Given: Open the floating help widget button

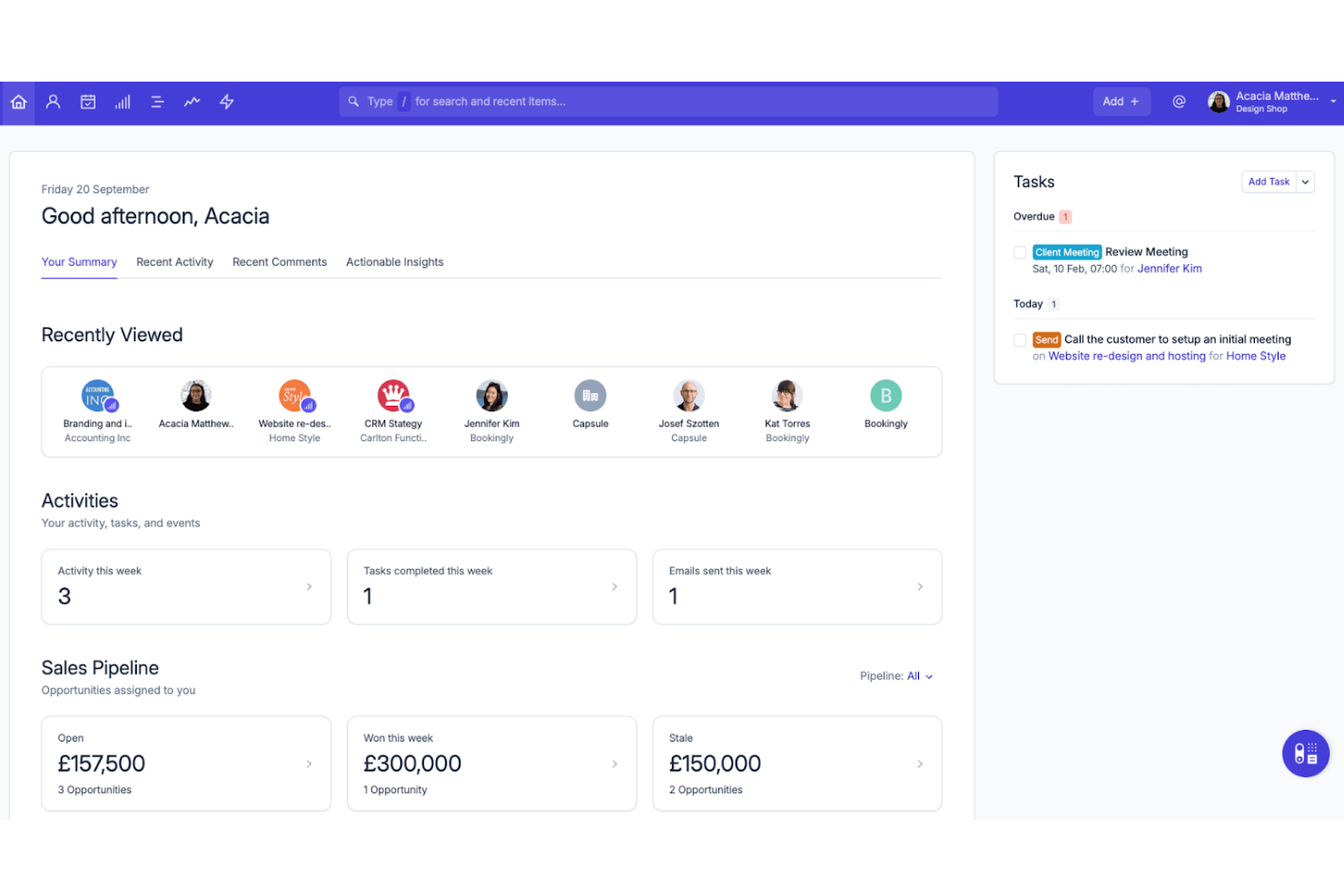Looking at the screenshot, I should (x=1305, y=753).
